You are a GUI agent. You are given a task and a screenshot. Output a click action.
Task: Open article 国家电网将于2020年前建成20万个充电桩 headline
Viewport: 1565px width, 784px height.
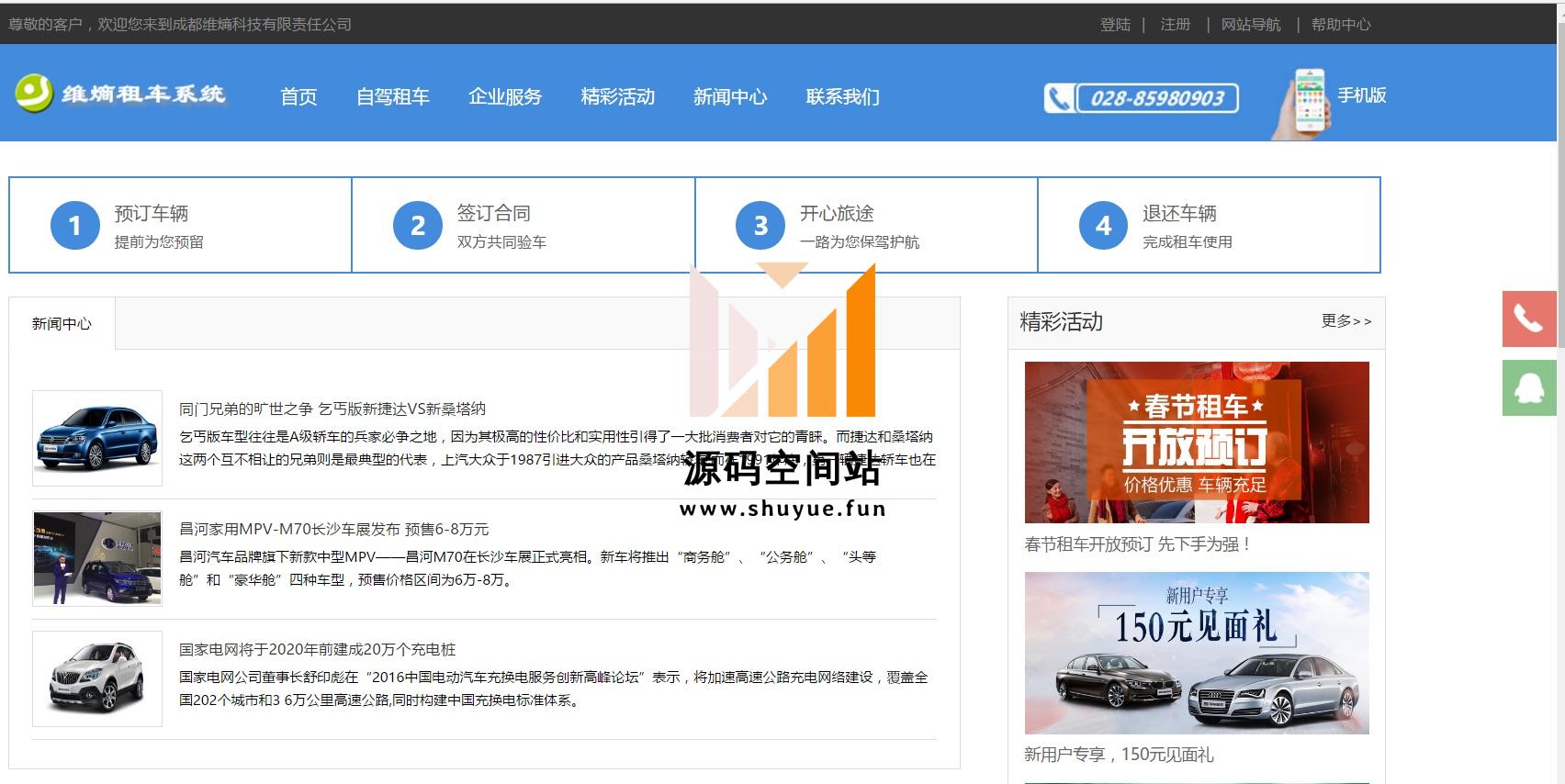[318, 649]
